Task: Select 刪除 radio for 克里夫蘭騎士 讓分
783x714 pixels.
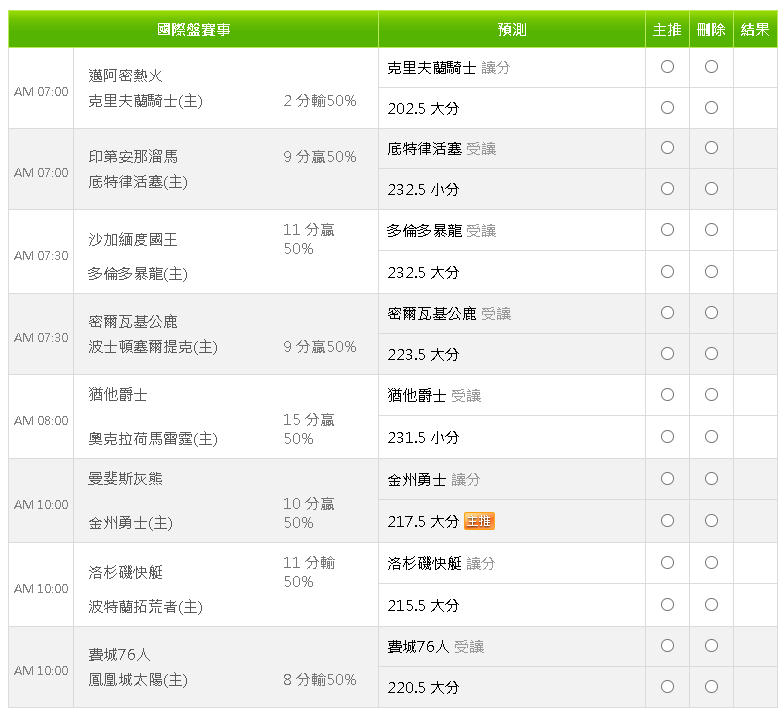Action: [x=711, y=66]
